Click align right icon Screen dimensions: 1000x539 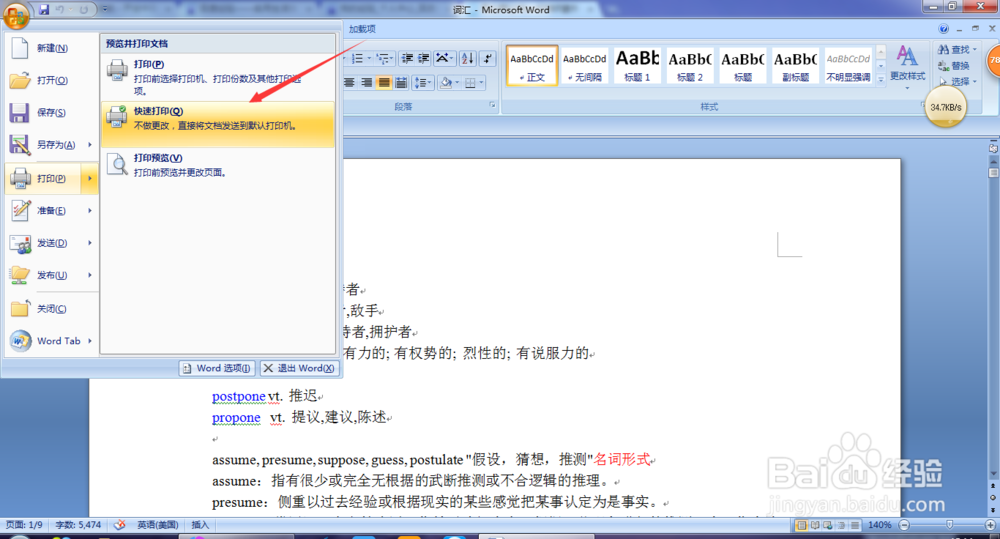367,82
